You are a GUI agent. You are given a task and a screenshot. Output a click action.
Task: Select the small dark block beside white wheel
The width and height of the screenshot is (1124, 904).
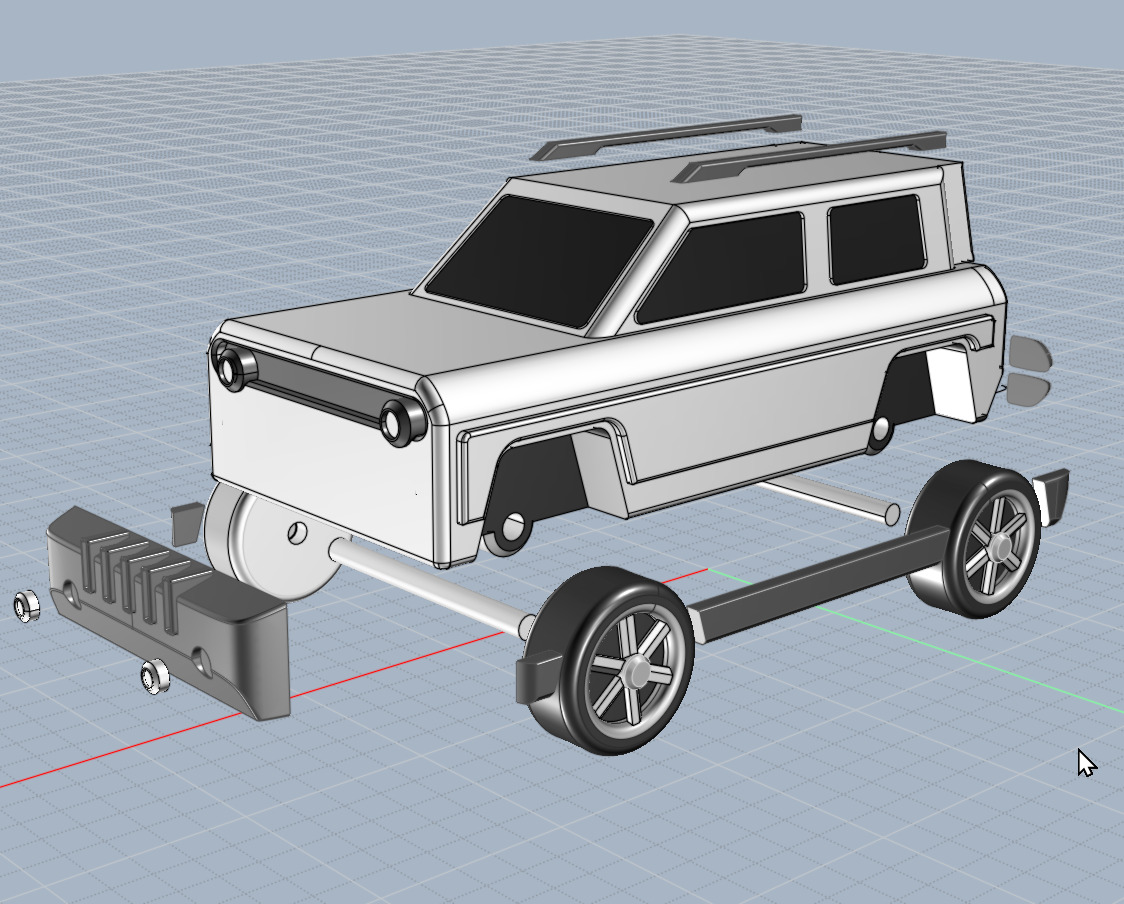187,523
